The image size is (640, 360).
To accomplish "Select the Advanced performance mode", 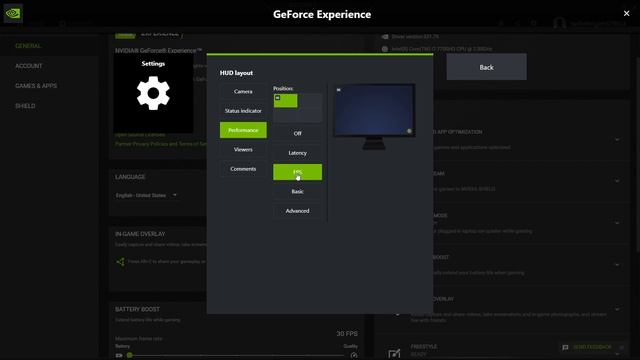I will (297, 211).
